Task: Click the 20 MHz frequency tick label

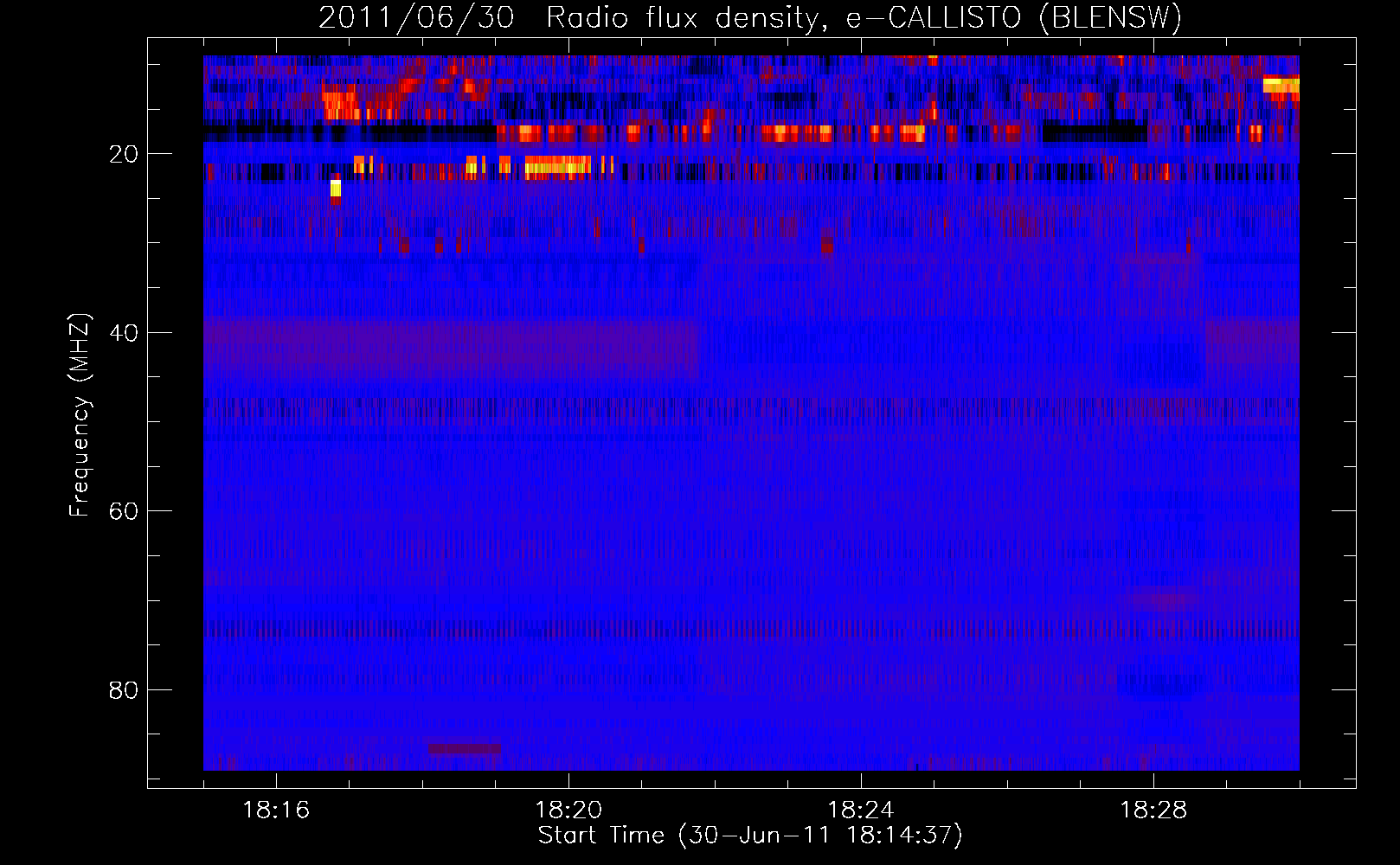Action: coord(124,155)
